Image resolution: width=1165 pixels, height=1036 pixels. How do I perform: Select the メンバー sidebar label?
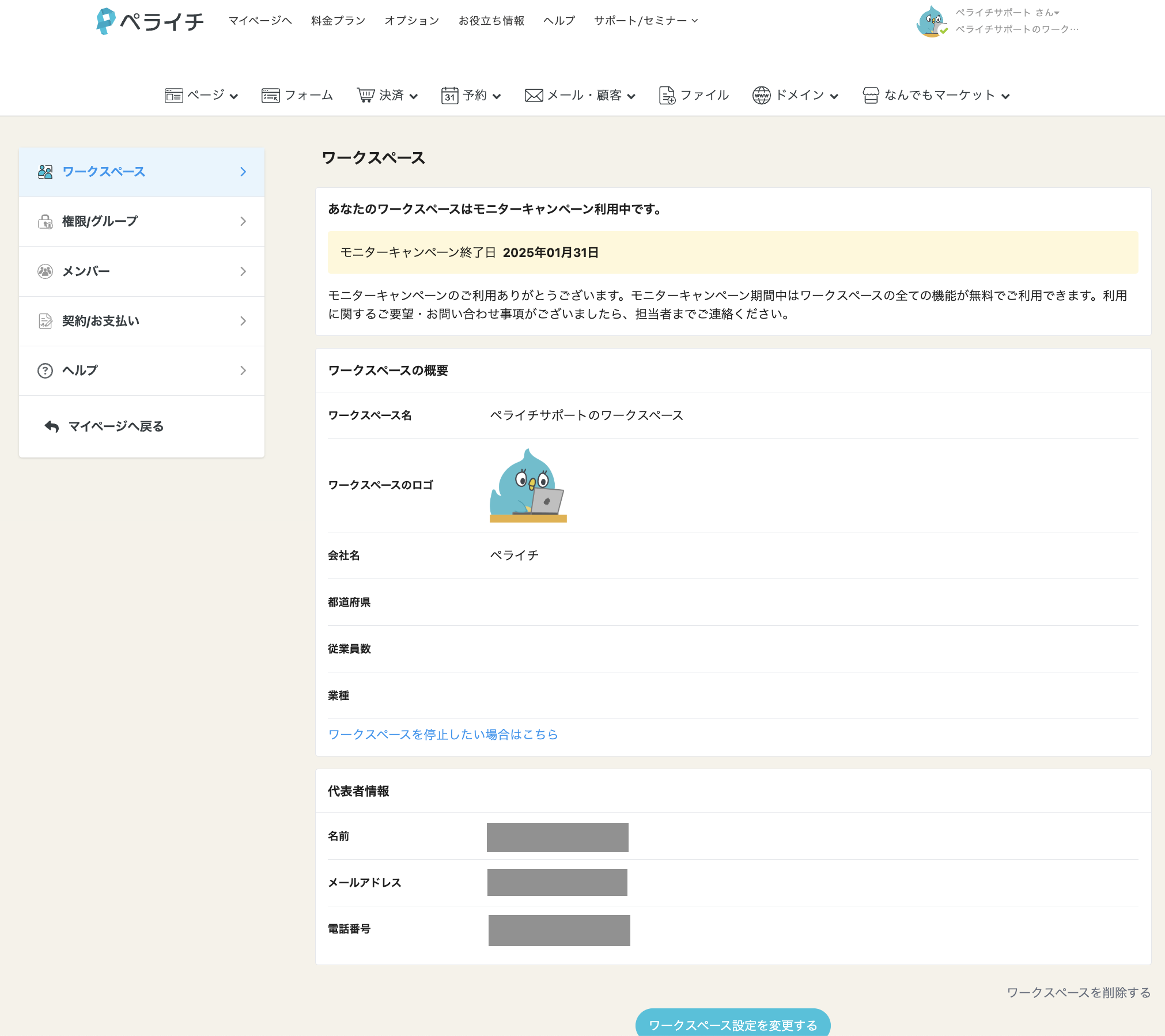[x=86, y=271]
